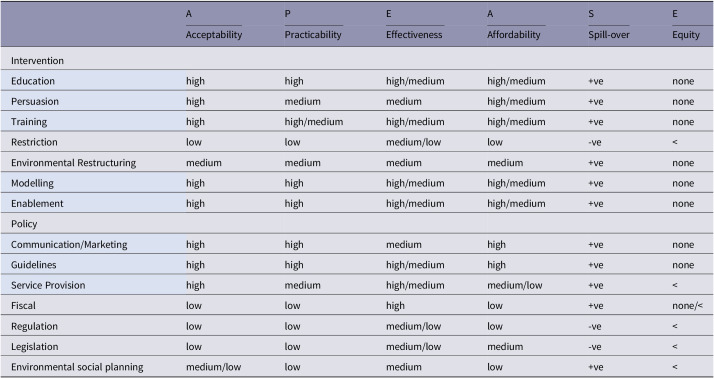Image resolution: width=714 pixels, height=378 pixels.
Task: Select the Education row label
Action: [x=33, y=81]
